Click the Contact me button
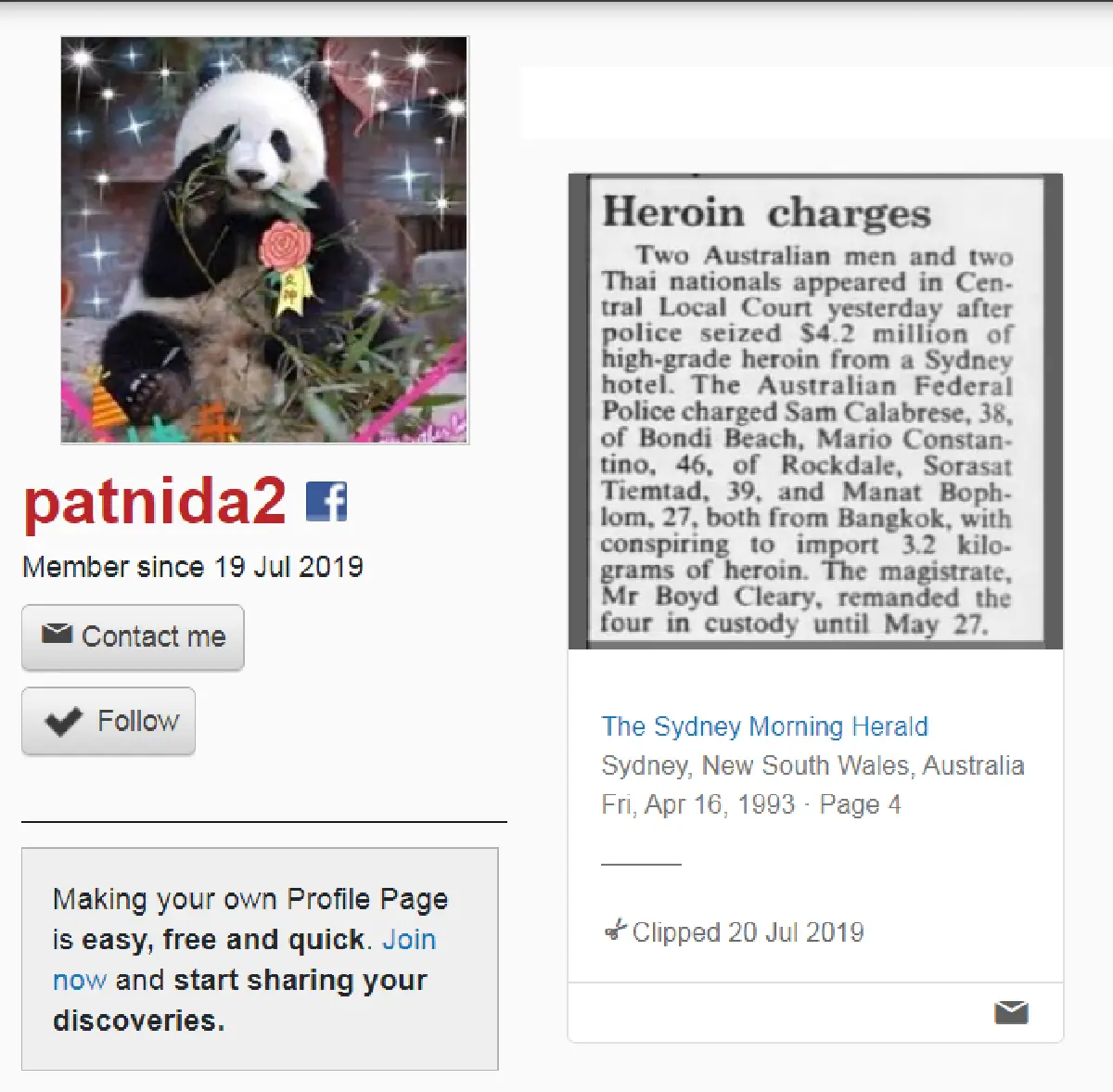 pos(133,637)
